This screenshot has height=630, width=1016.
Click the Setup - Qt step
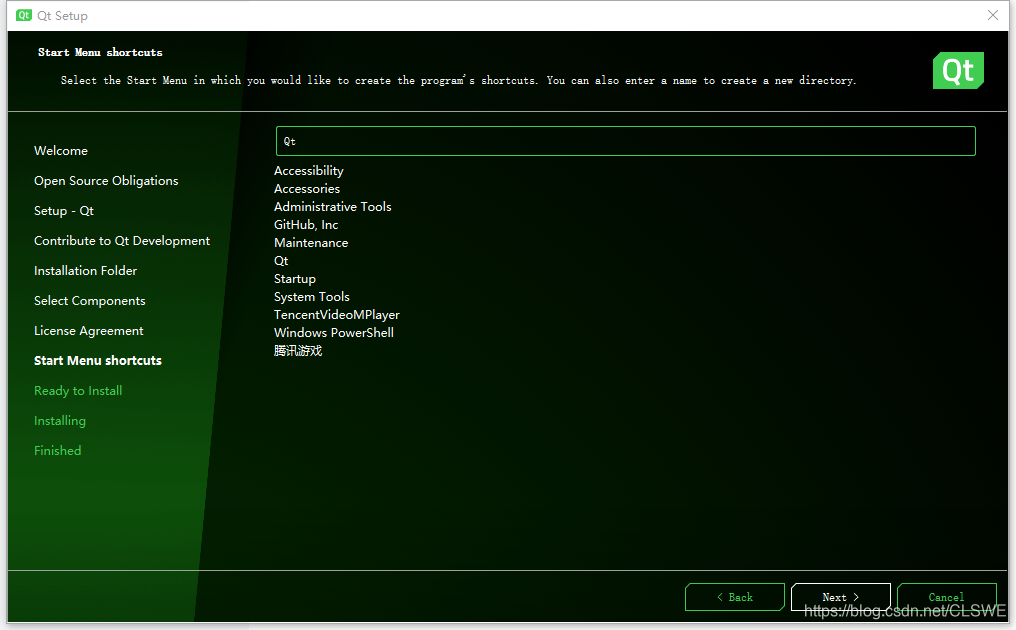coord(64,211)
